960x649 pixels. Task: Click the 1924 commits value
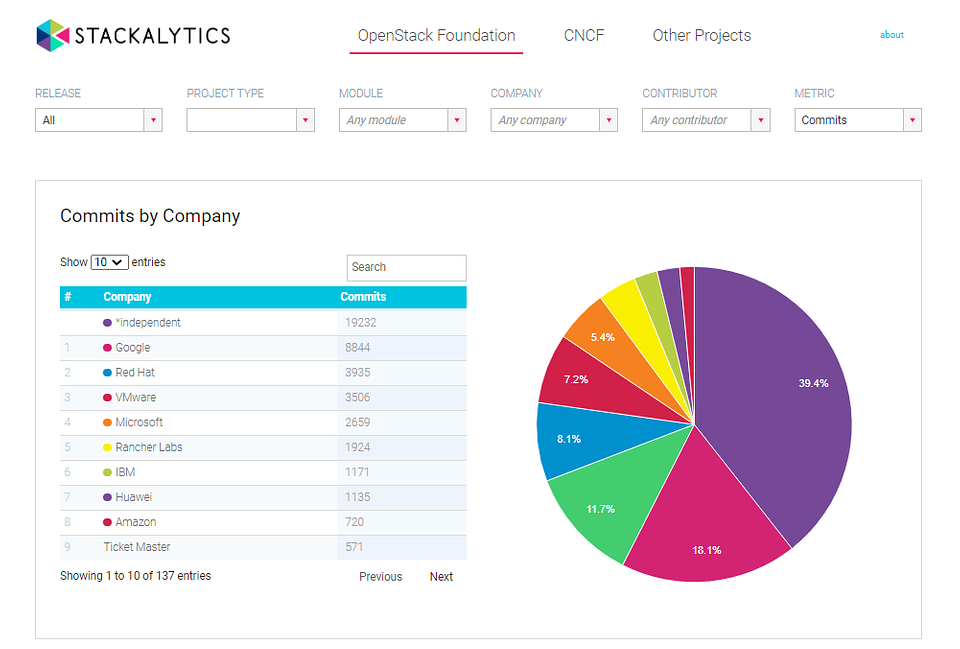pyautogui.click(x=358, y=448)
